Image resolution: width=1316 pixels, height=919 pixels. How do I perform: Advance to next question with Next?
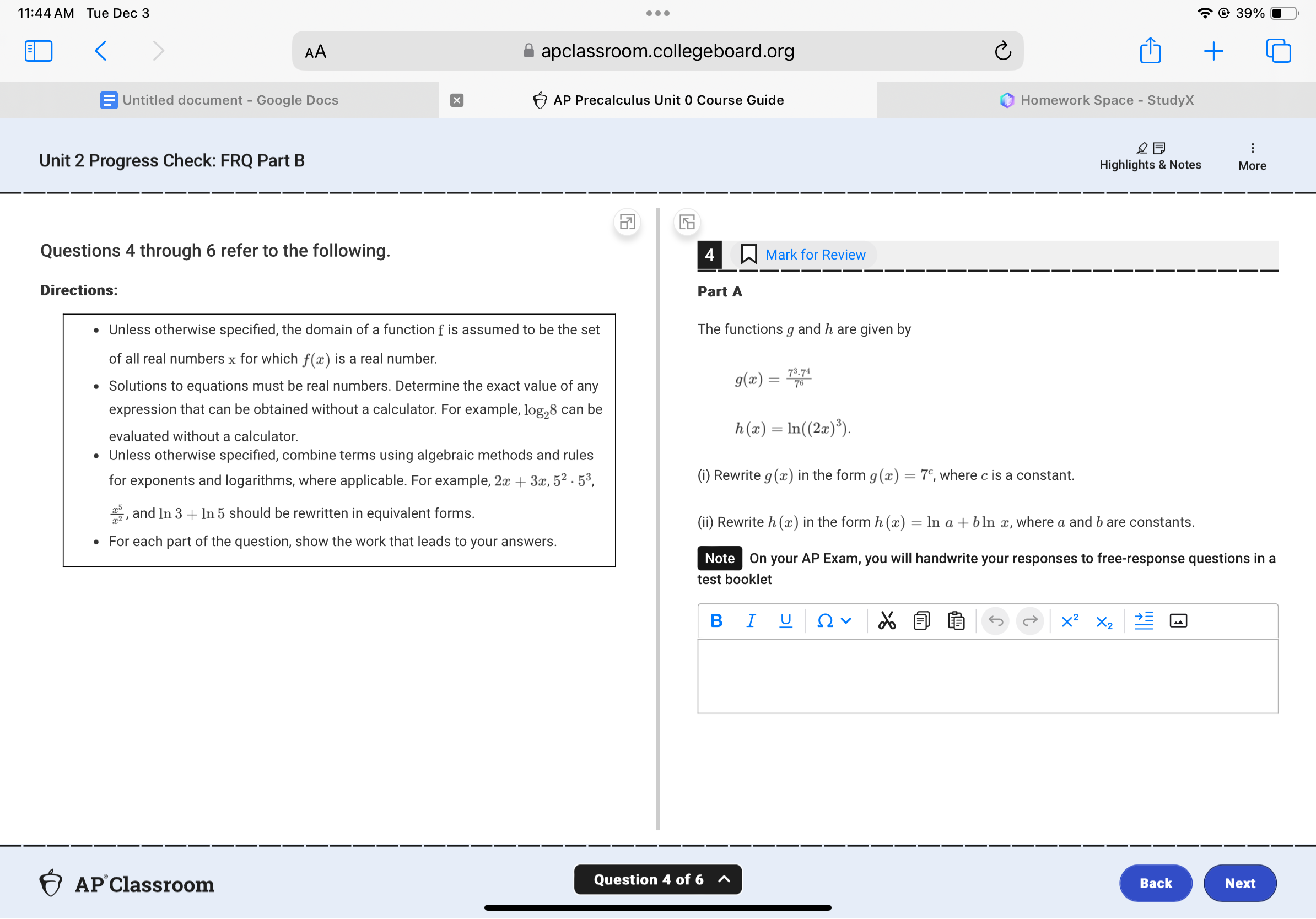coord(1239,883)
